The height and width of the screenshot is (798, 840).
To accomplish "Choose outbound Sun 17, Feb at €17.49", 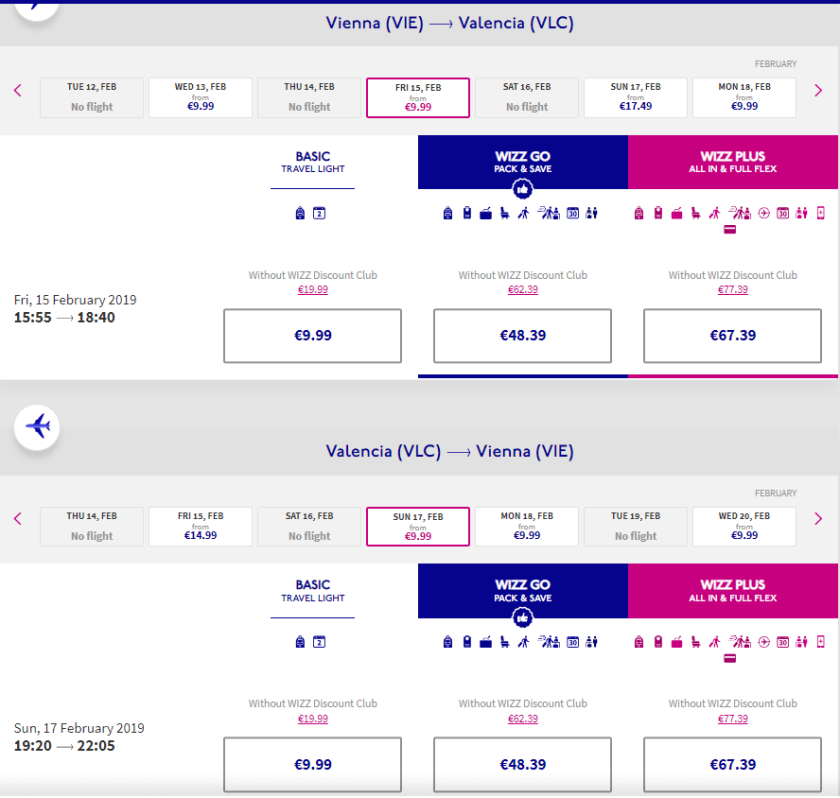I will [x=635, y=97].
